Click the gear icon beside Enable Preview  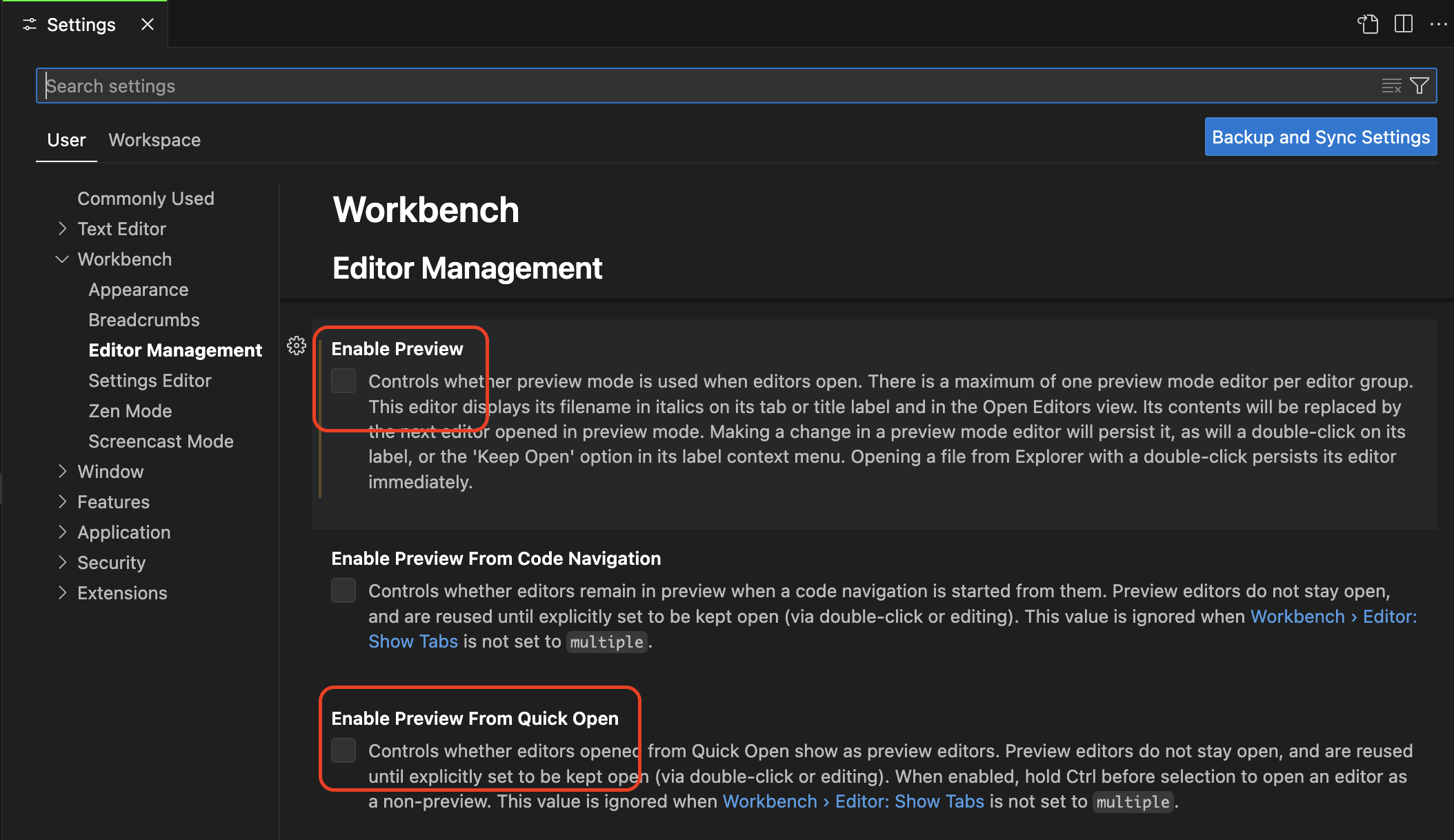pyautogui.click(x=297, y=346)
